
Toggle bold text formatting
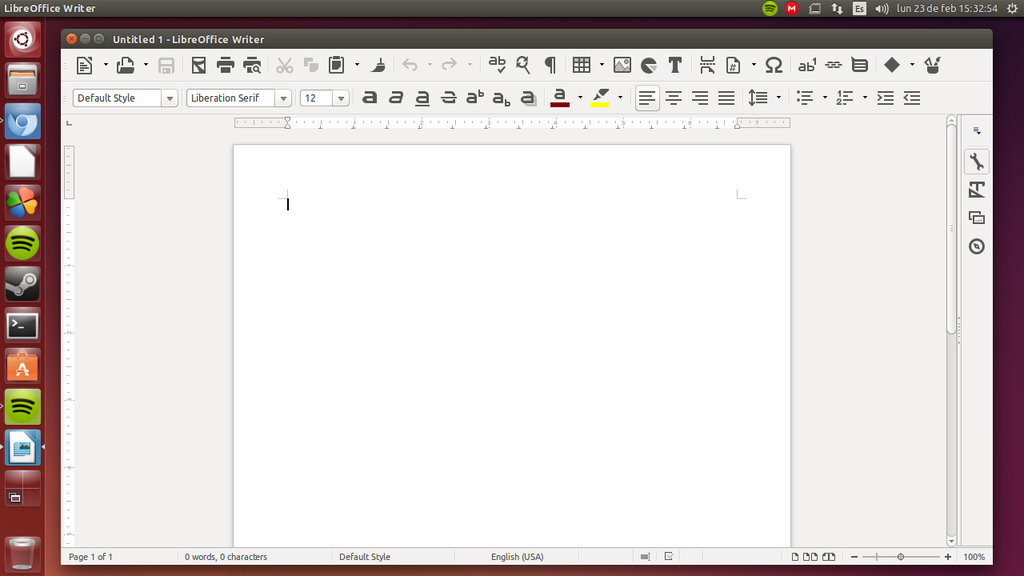point(369,98)
